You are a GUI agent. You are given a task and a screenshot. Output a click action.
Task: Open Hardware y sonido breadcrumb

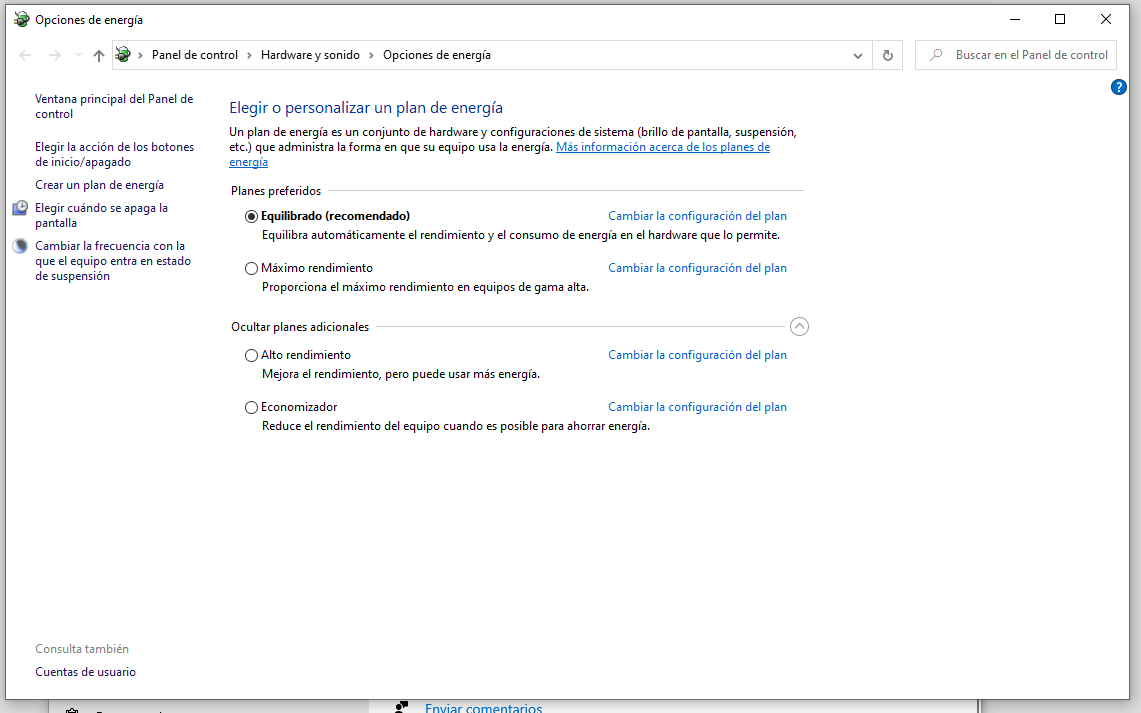(x=310, y=55)
